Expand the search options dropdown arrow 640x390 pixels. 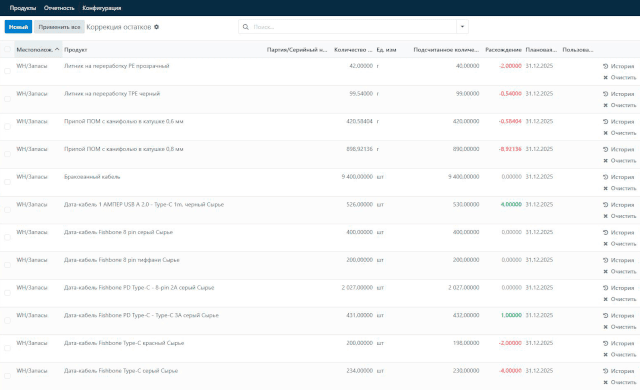click(x=462, y=27)
